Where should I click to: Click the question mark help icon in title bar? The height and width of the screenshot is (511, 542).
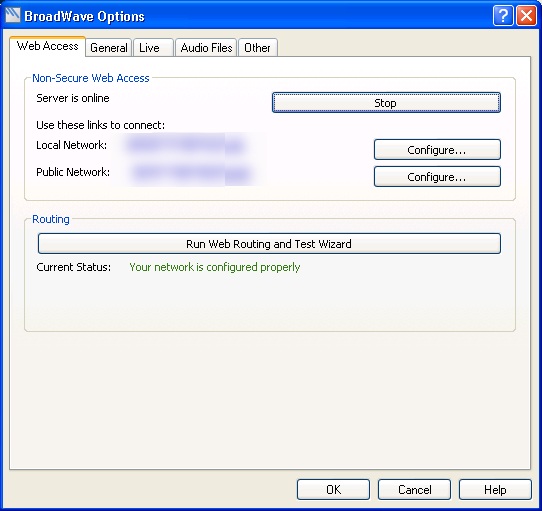coord(503,16)
